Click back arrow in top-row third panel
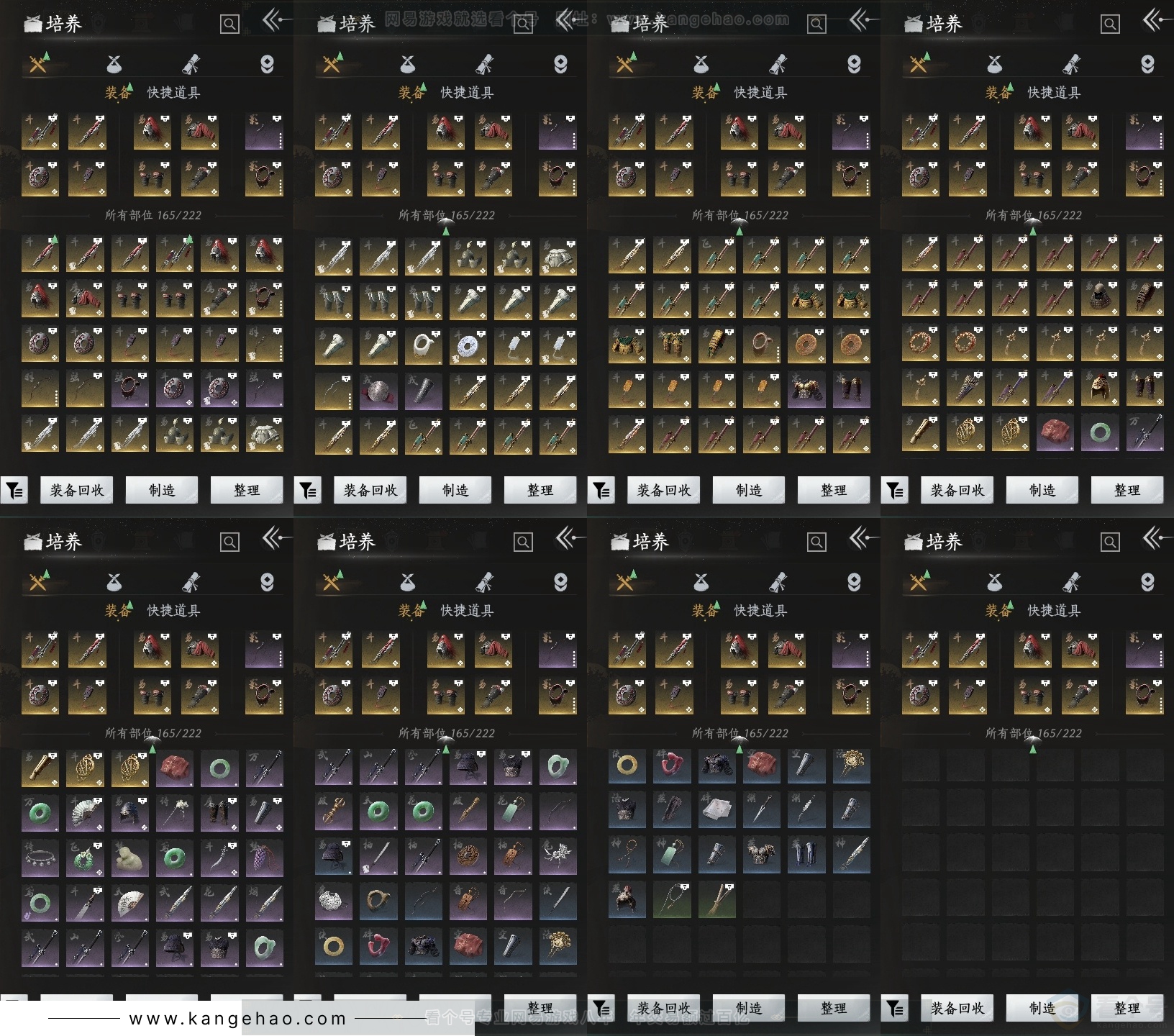This screenshot has width=1174, height=1036. [863, 21]
